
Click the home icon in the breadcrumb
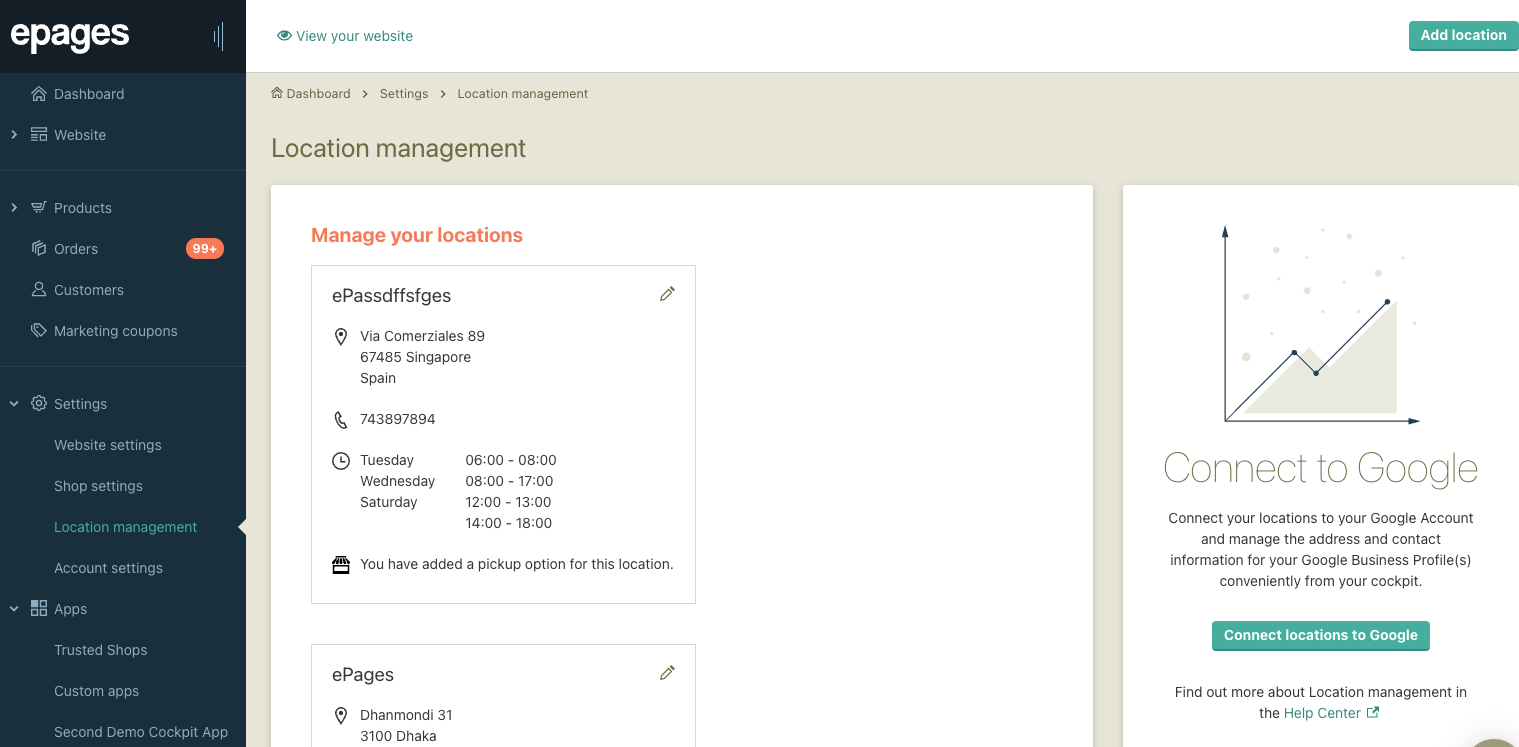277,93
